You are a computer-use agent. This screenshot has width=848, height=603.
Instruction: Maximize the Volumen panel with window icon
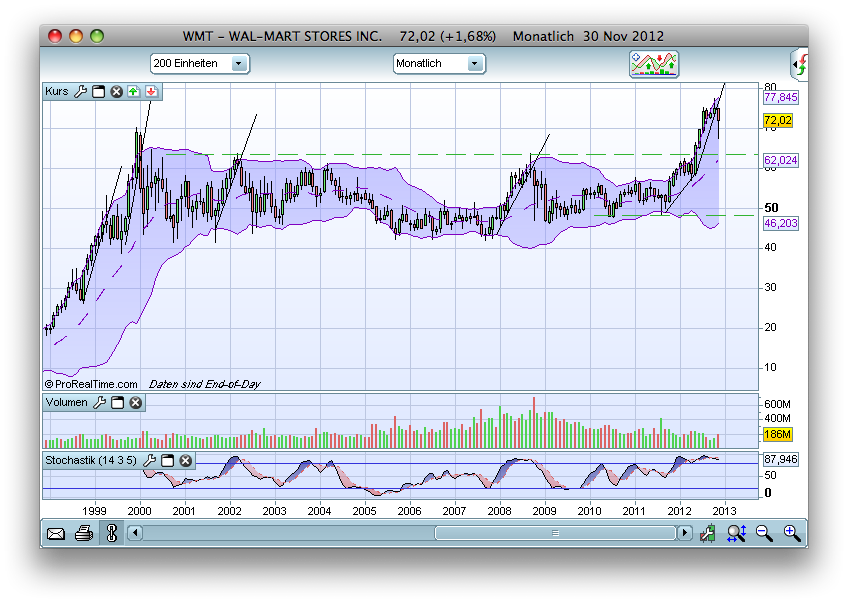click(x=117, y=403)
